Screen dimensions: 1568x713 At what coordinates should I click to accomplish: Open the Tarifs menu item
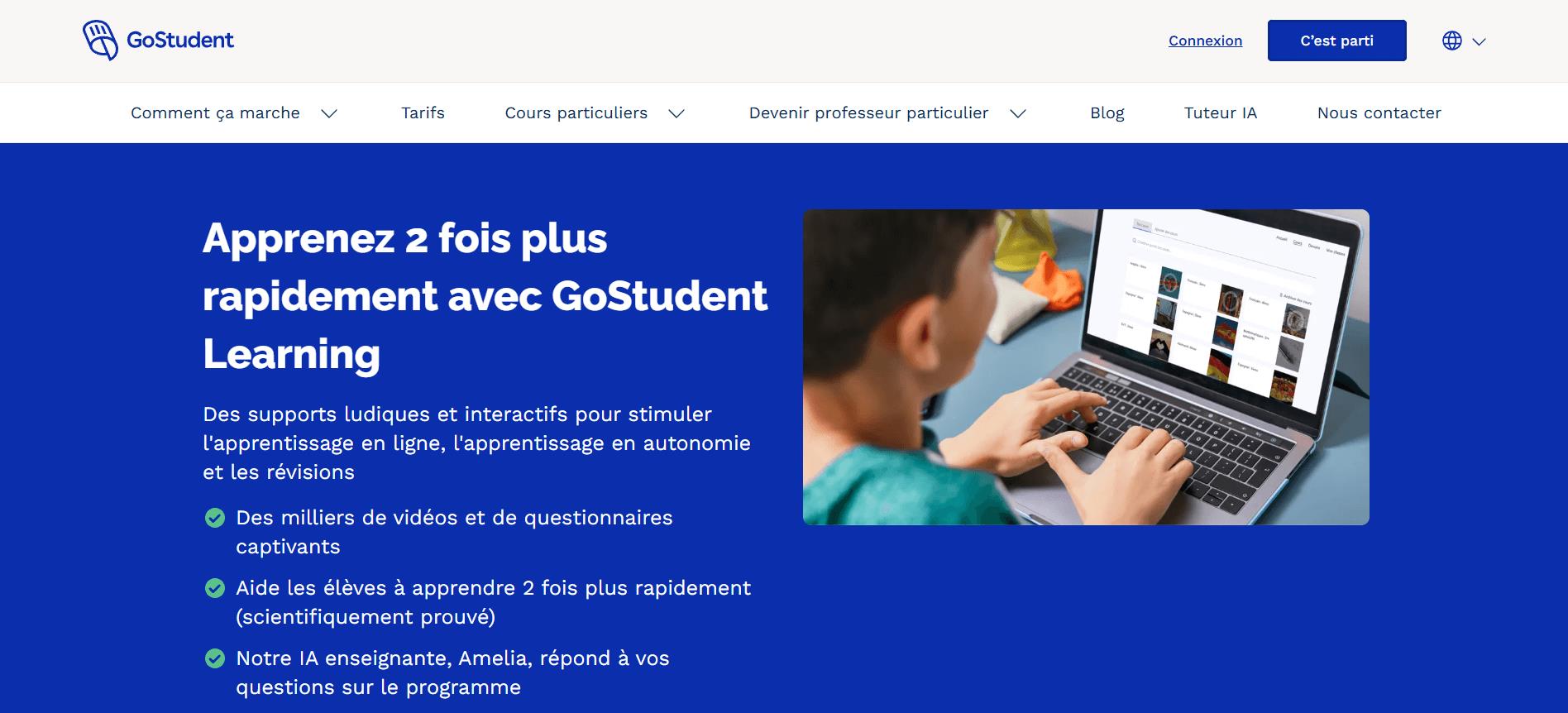pos(423,112)
